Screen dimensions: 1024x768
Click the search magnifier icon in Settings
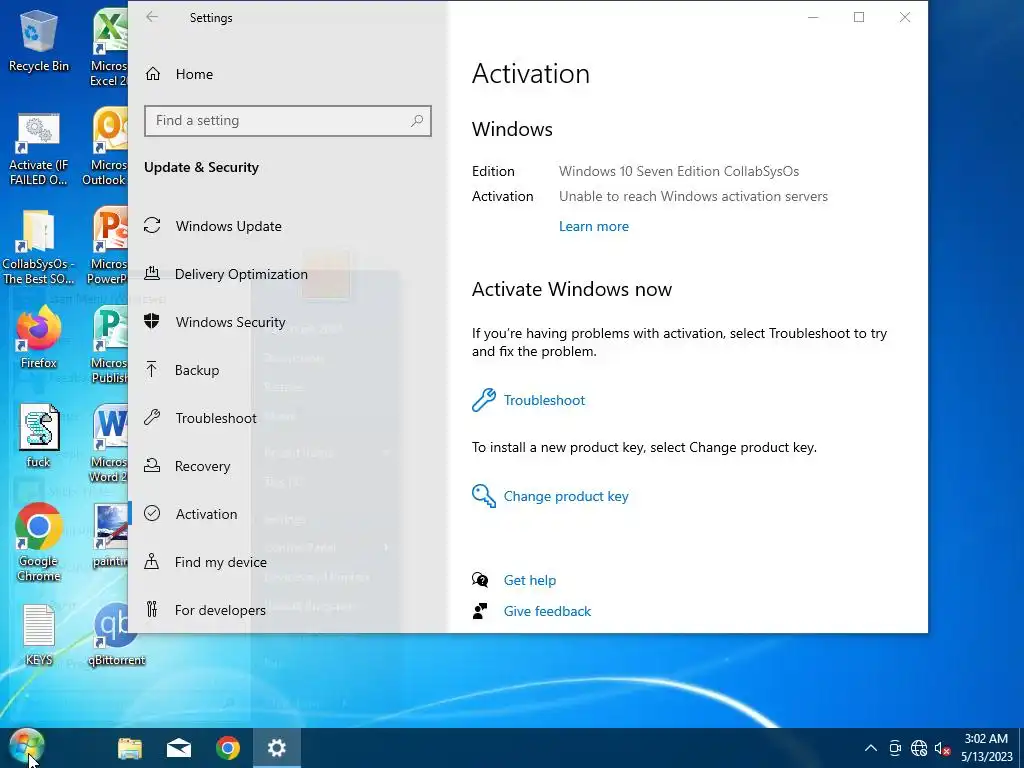[x=417, y=121]
